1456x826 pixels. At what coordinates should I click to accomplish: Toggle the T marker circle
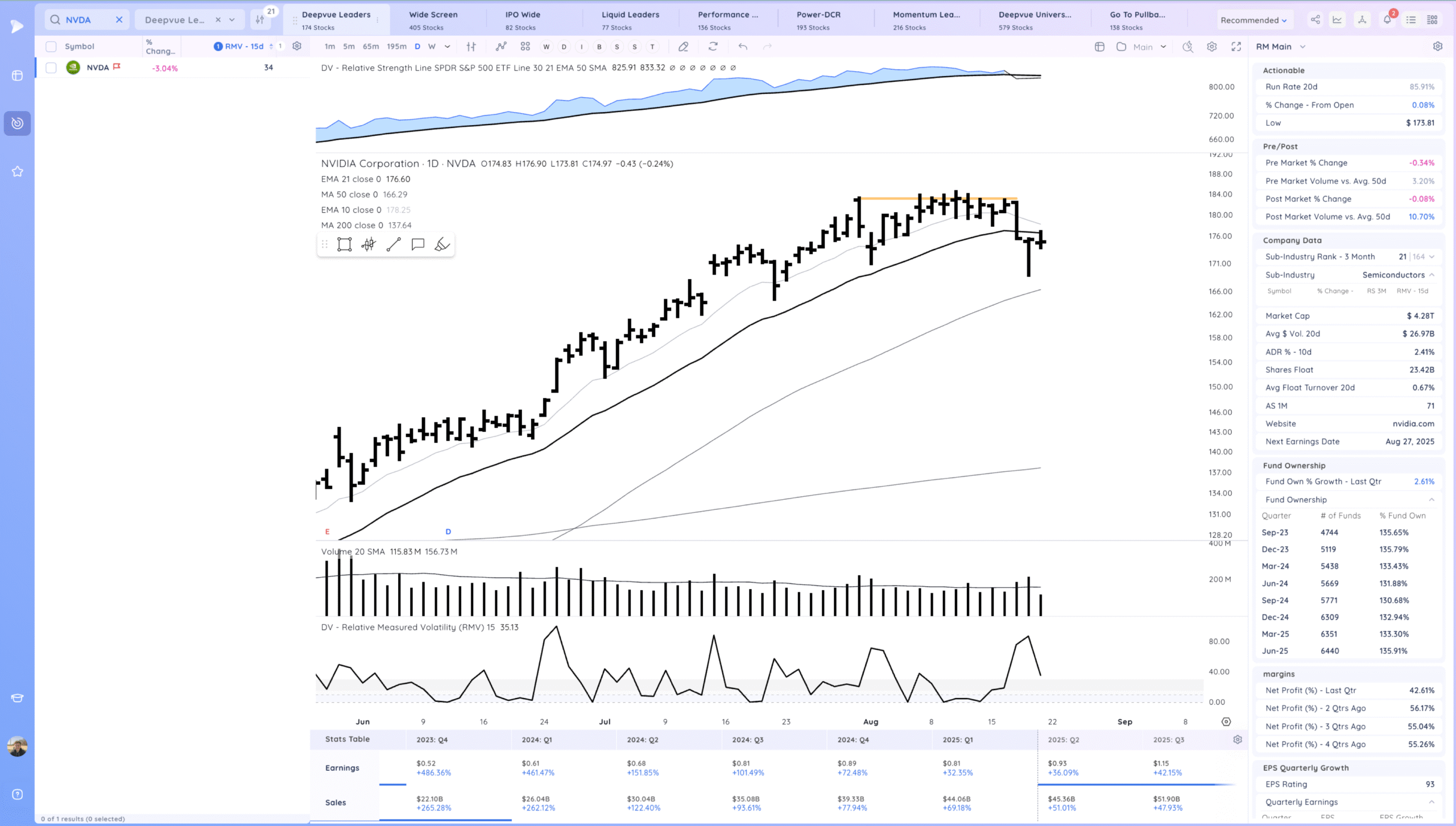click(652, 47)
